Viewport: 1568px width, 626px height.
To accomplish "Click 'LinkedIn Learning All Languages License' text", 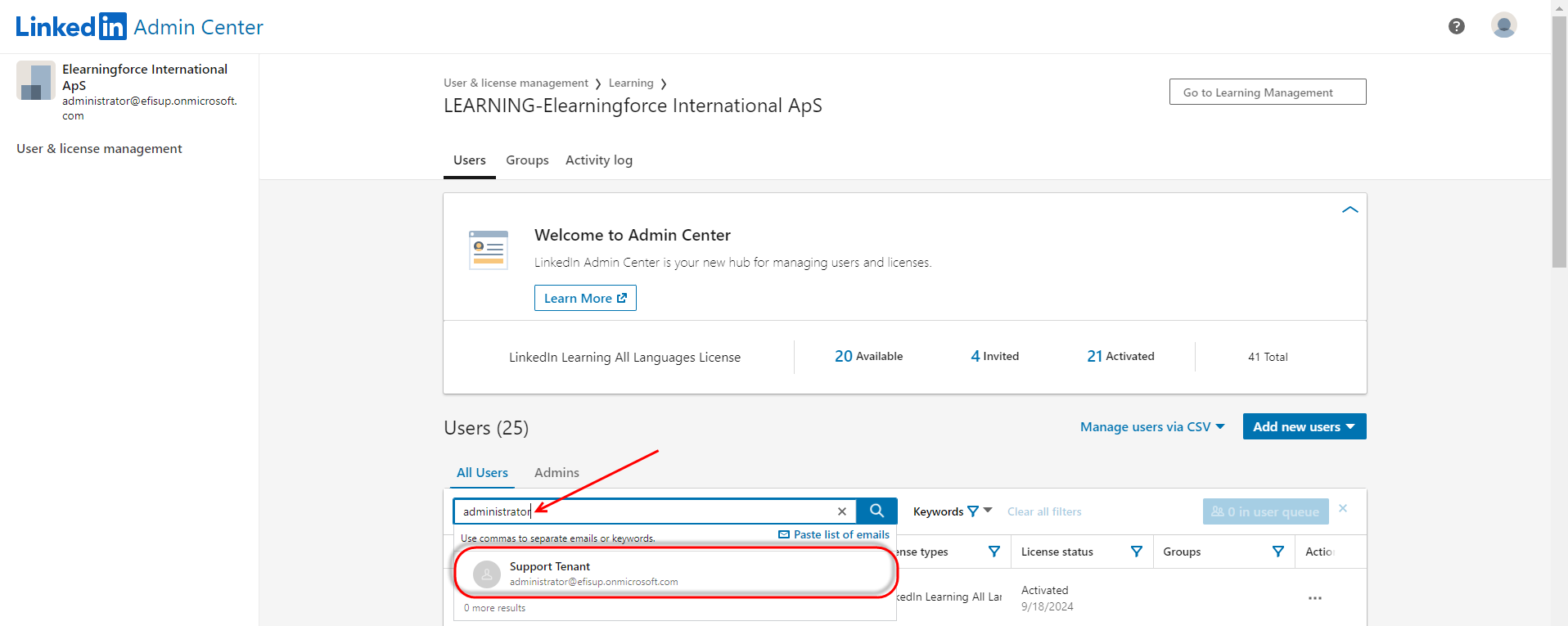I will [624, 358].
